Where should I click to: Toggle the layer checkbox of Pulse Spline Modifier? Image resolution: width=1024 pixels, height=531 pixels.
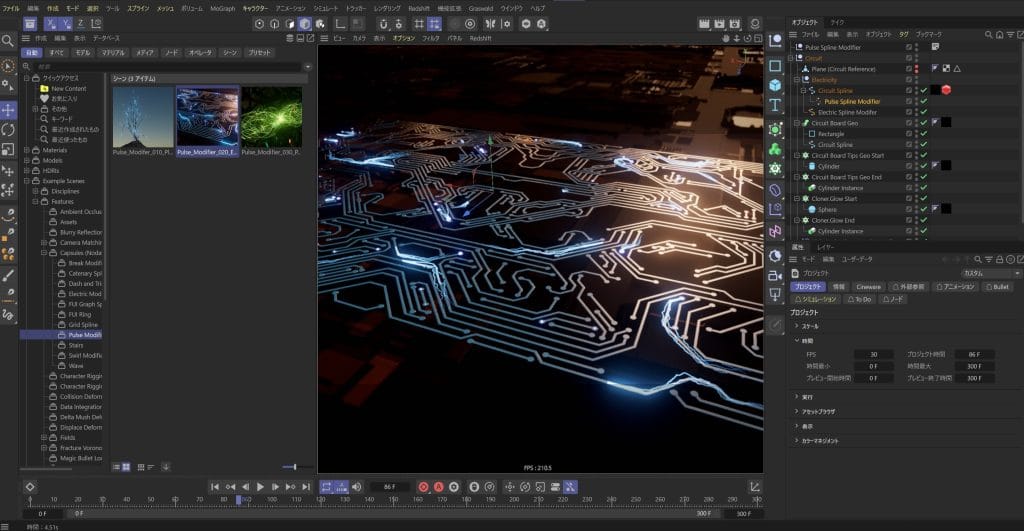[908, 47]
